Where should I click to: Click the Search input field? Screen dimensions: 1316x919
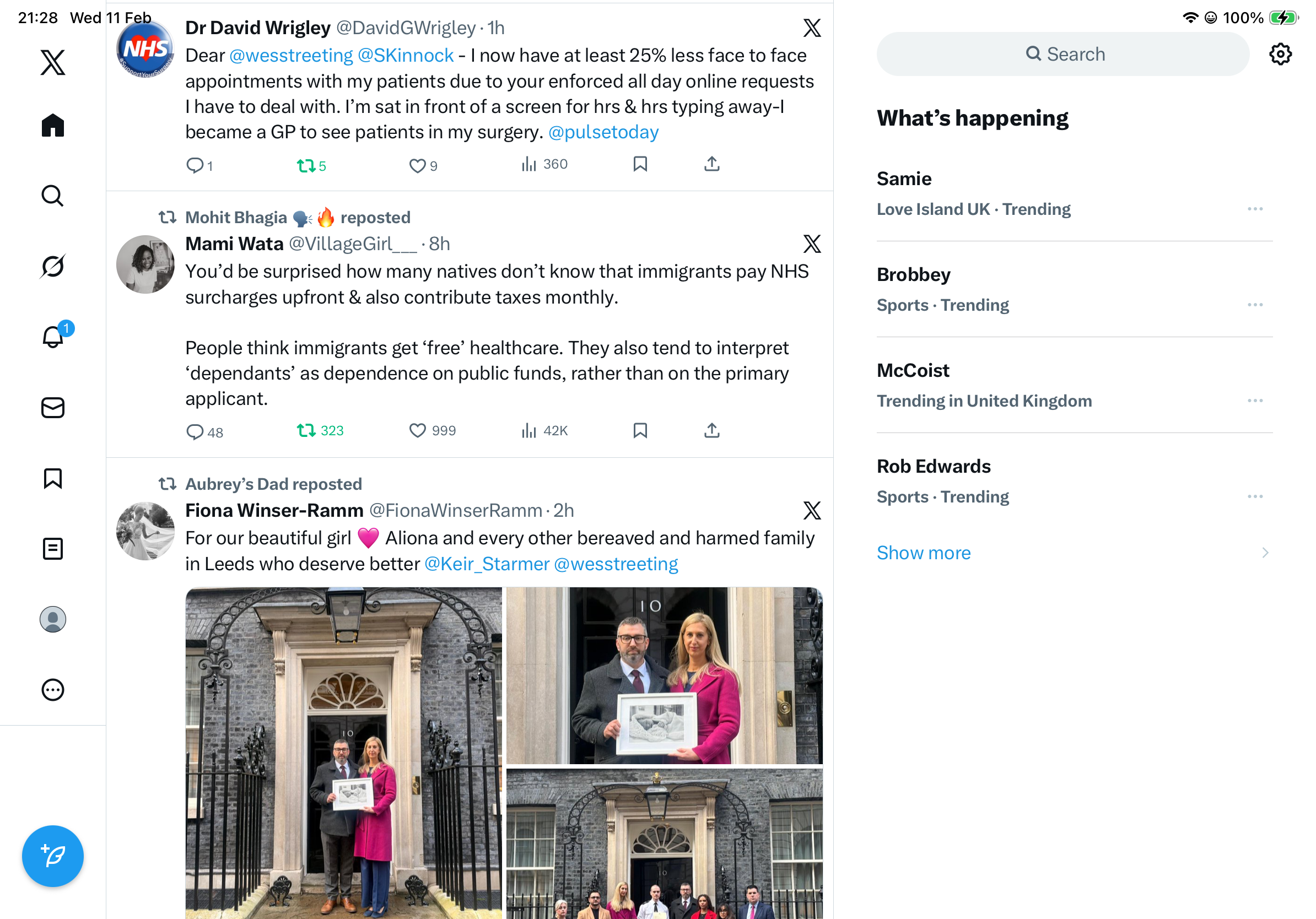click(1062, 55)
